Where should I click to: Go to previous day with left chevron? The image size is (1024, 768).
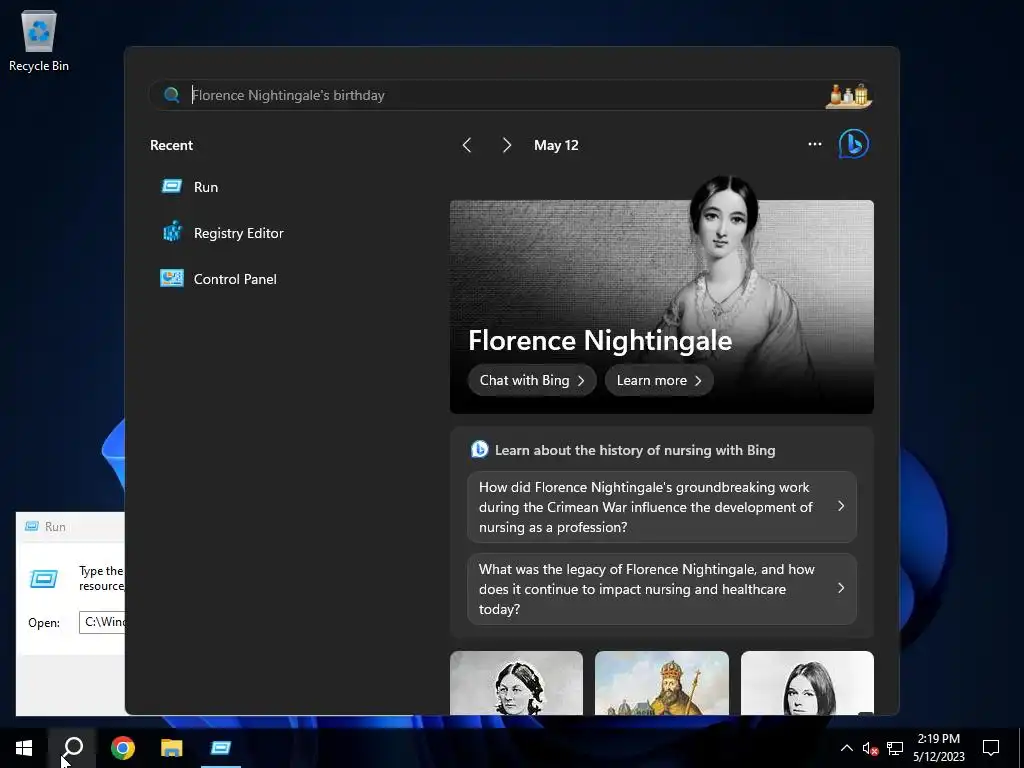pyautogui.click(x=467, y=145)
